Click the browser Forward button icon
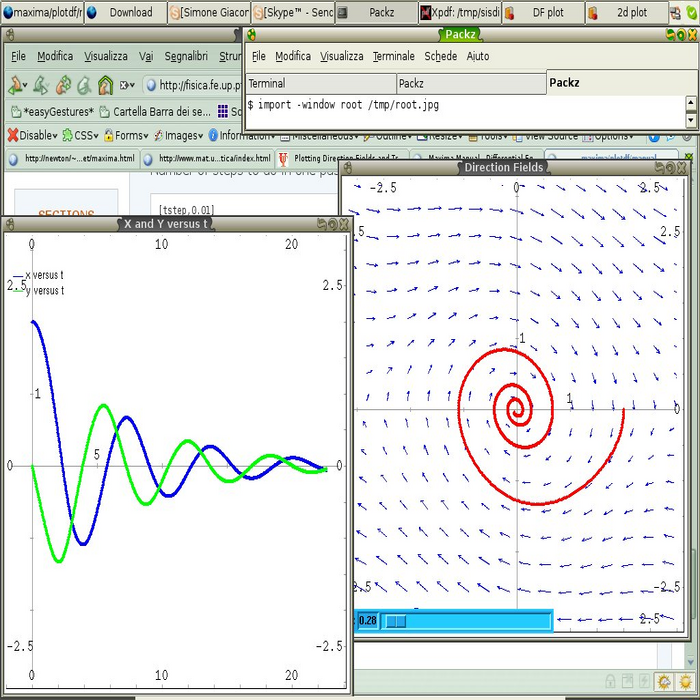 tap(41, 85)
